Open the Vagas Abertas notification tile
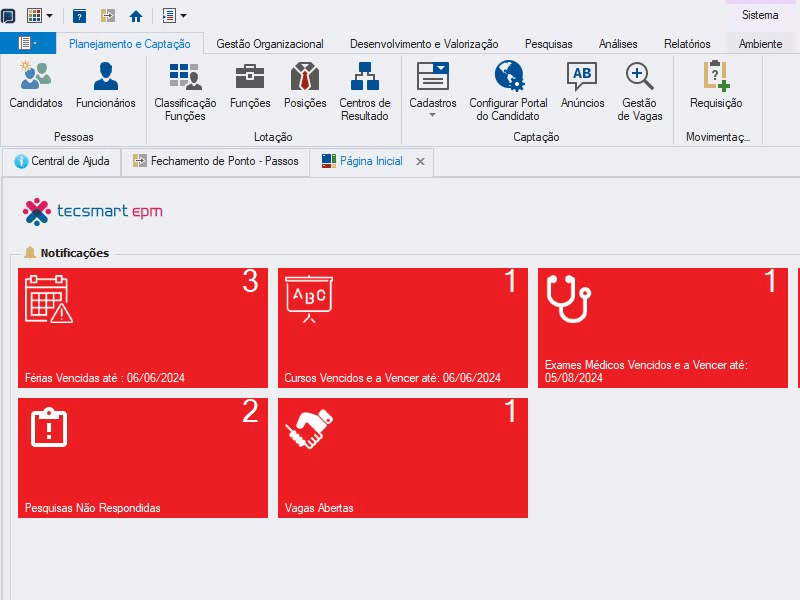 pos(403,458)
